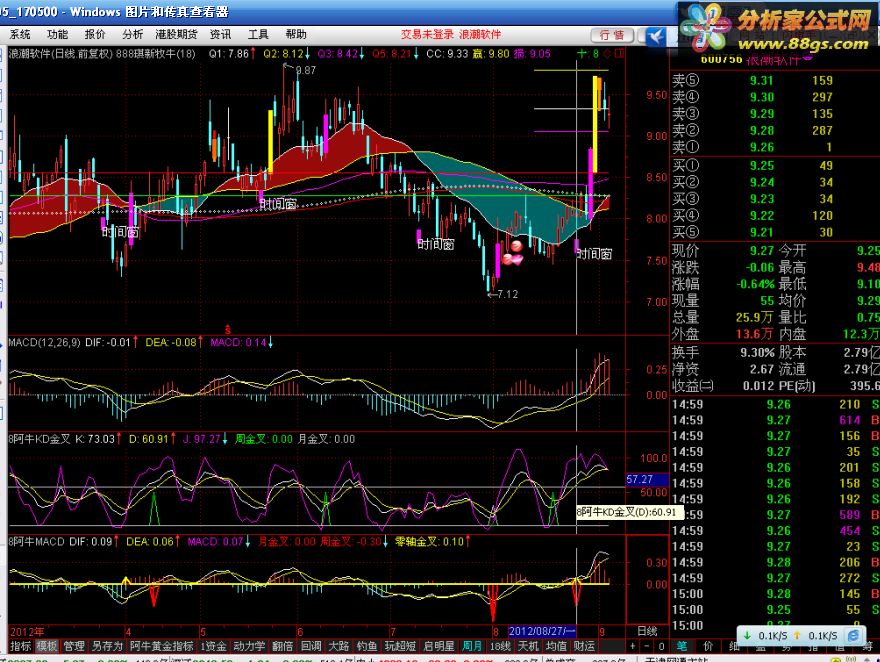Open the 帮助 menu

click(296, 35)
